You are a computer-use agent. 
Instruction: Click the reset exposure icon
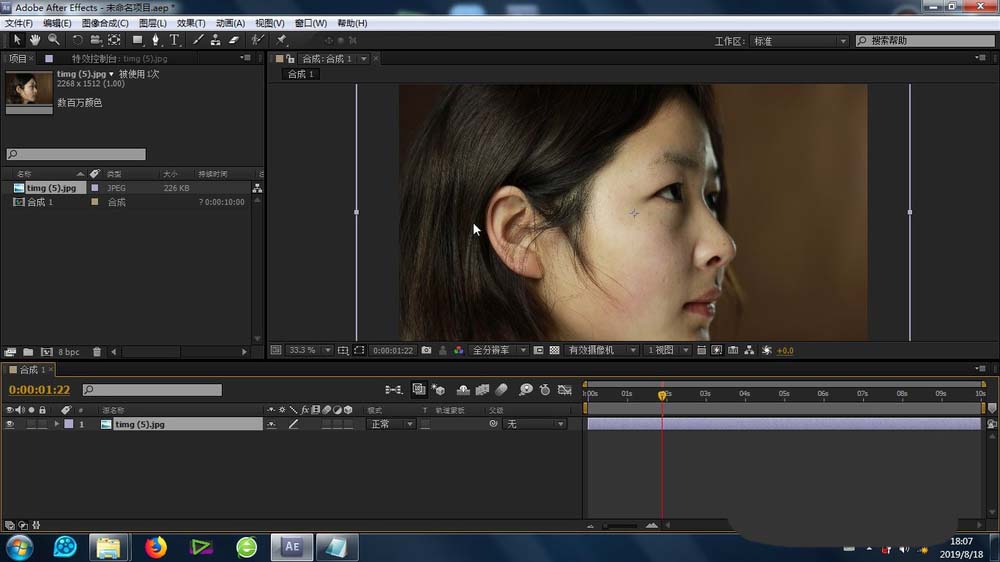[767, 350]
